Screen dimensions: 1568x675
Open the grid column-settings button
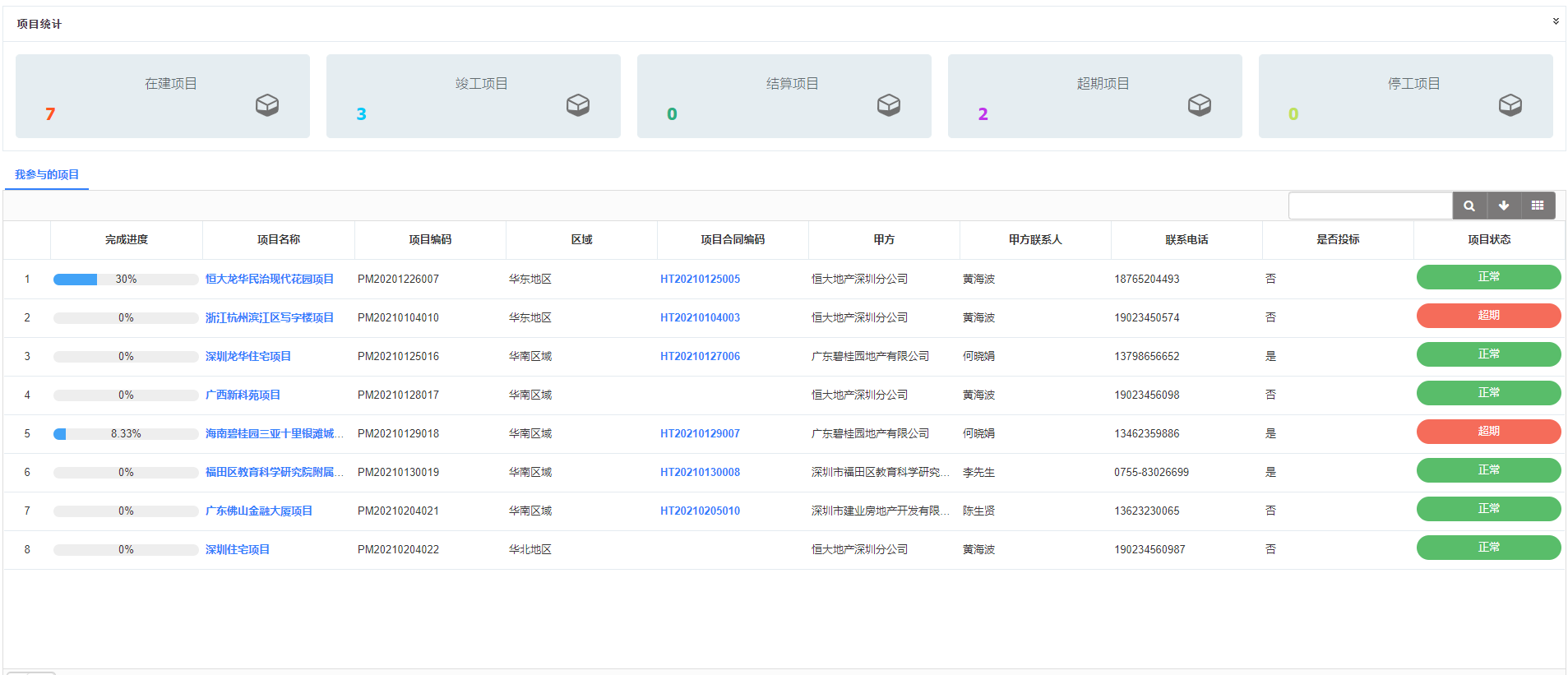pos(1538,206)
